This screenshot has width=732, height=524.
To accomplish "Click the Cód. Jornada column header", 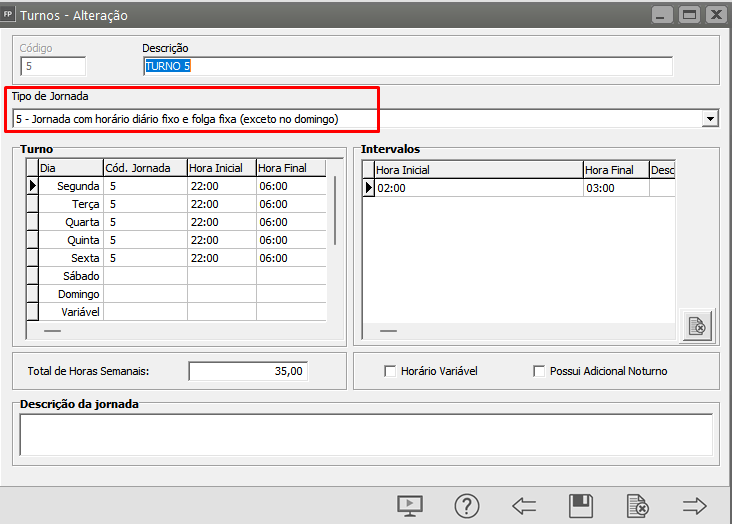I will 144,168.
